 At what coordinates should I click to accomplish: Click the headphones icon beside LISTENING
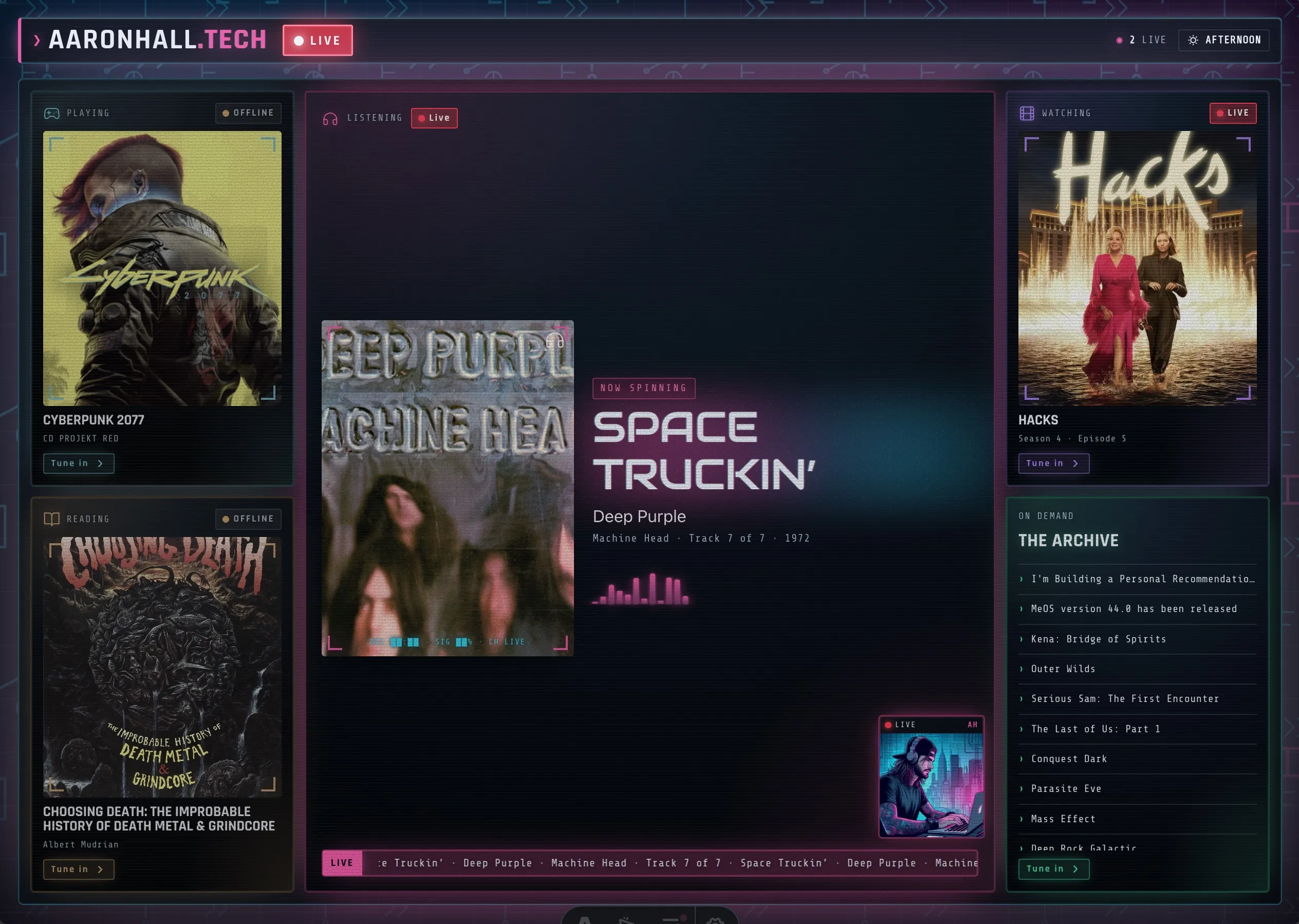tap(330, 118)
